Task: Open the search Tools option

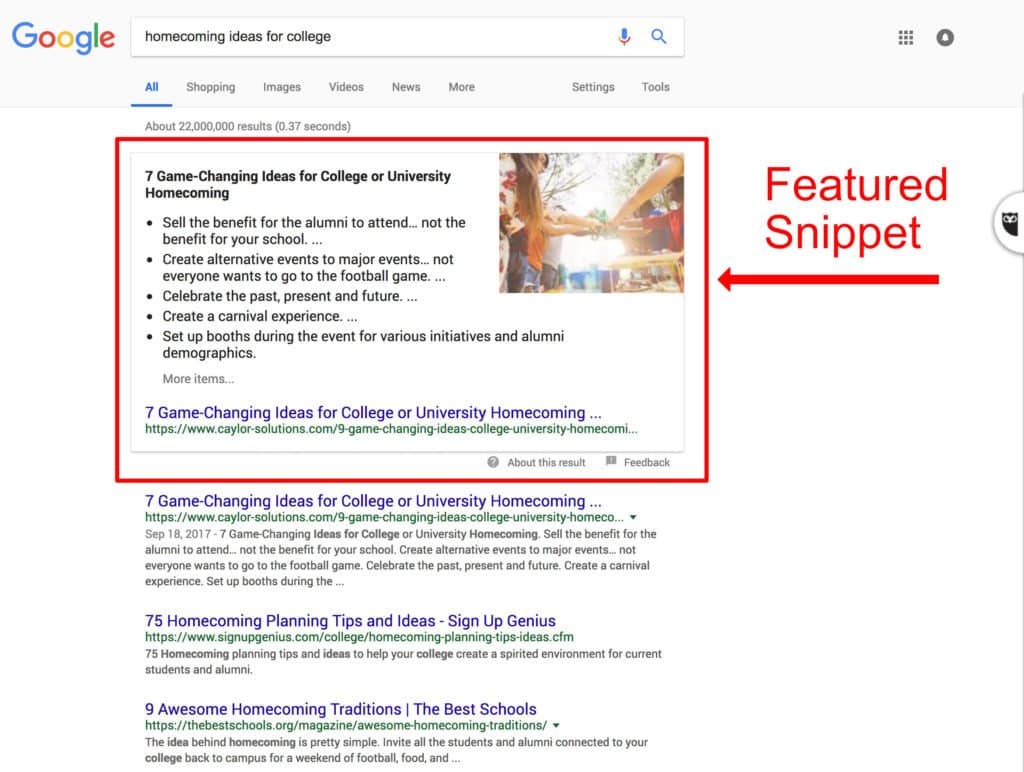Action: click(x=655, y=87)
